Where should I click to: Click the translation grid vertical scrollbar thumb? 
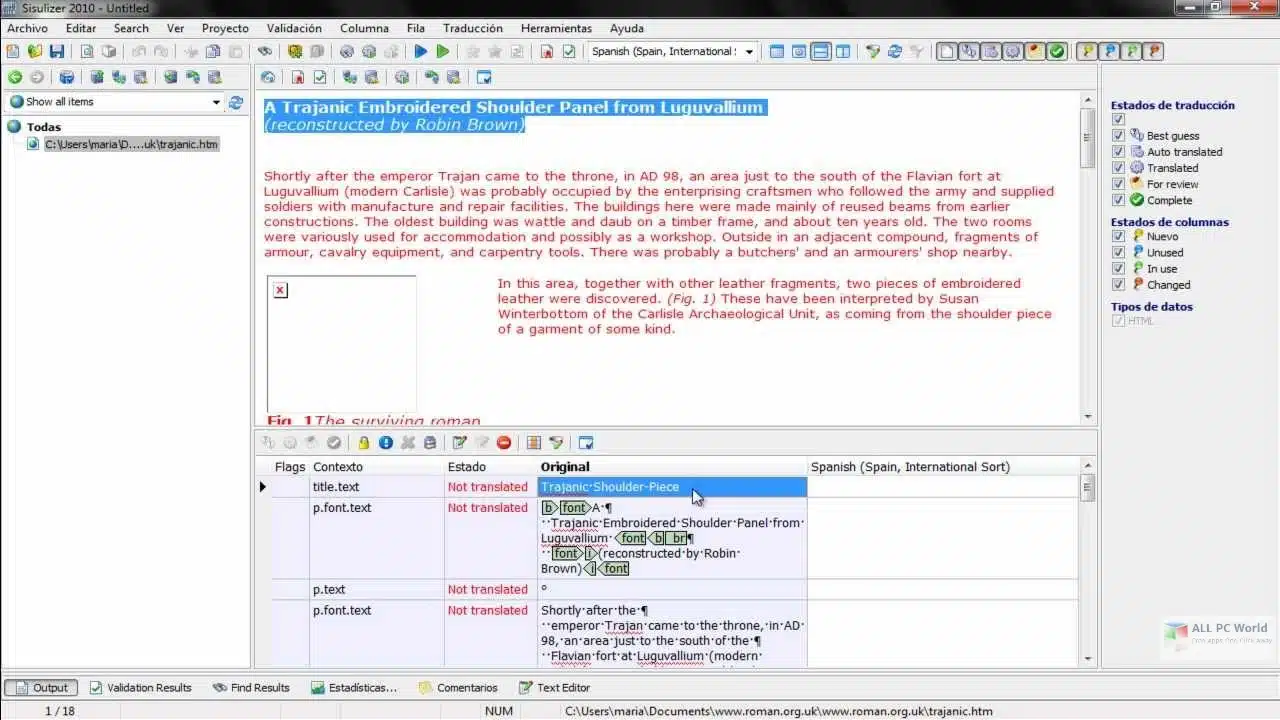point(1088,488)
